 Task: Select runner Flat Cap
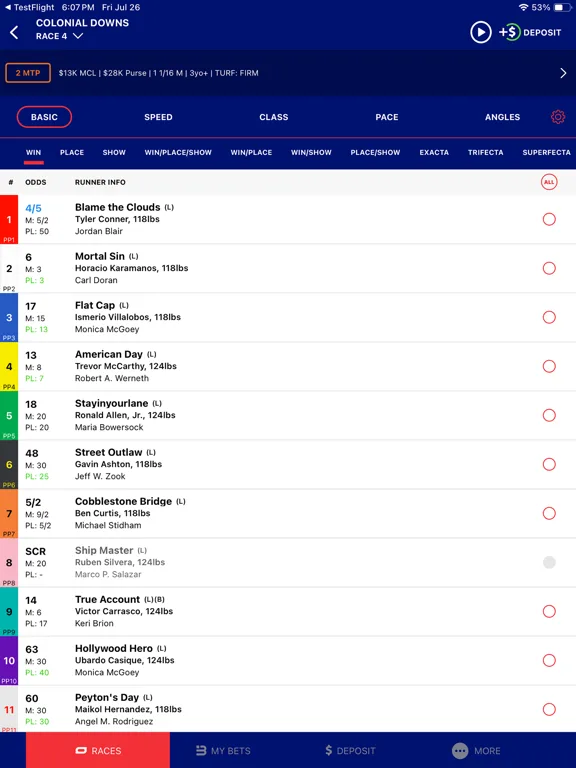click(x=549, y=317)
